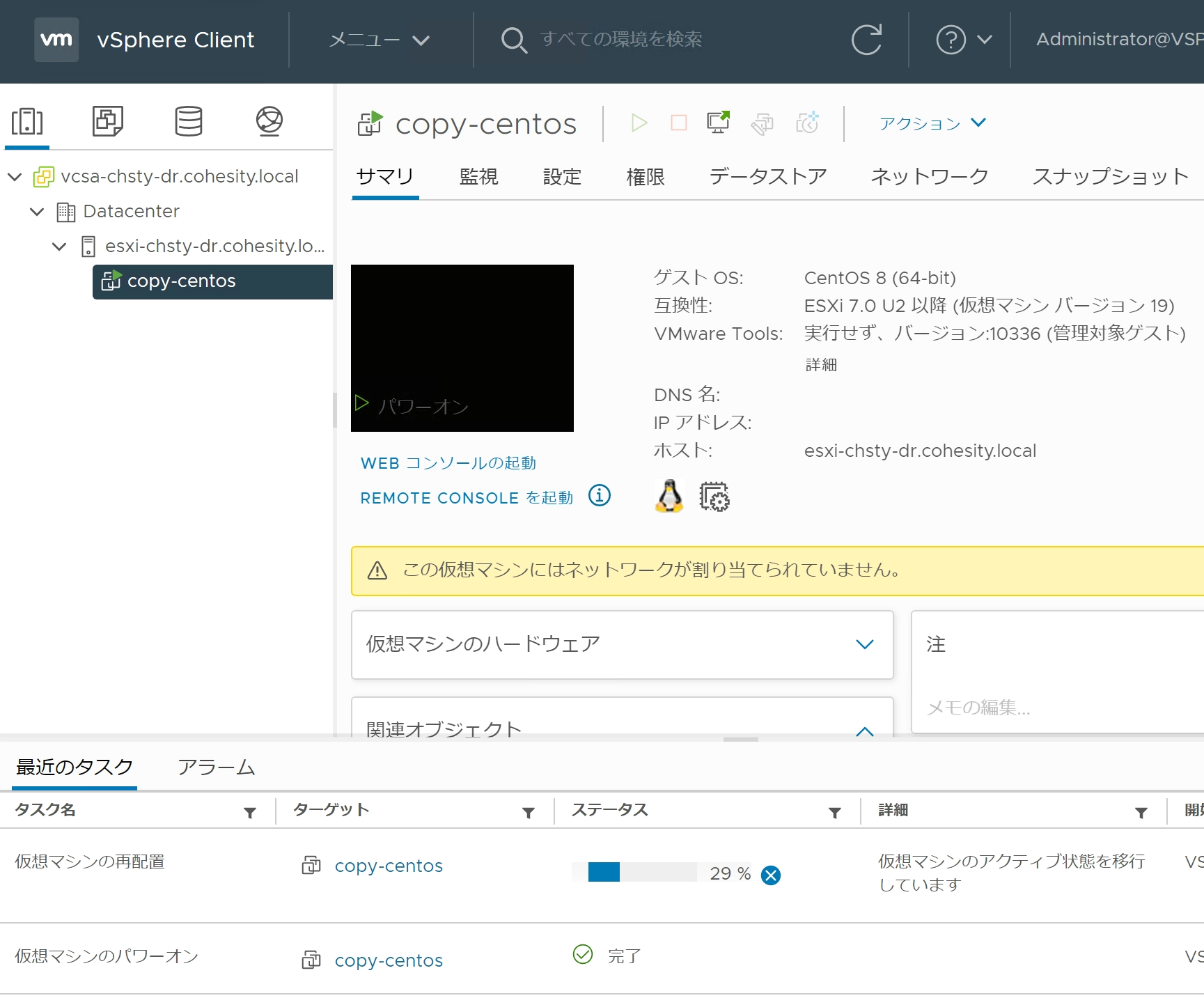Screen dimensions: 1204x998
Task: Open the help question mark menu
Action: pyautogui.click(x=964, y=40)
